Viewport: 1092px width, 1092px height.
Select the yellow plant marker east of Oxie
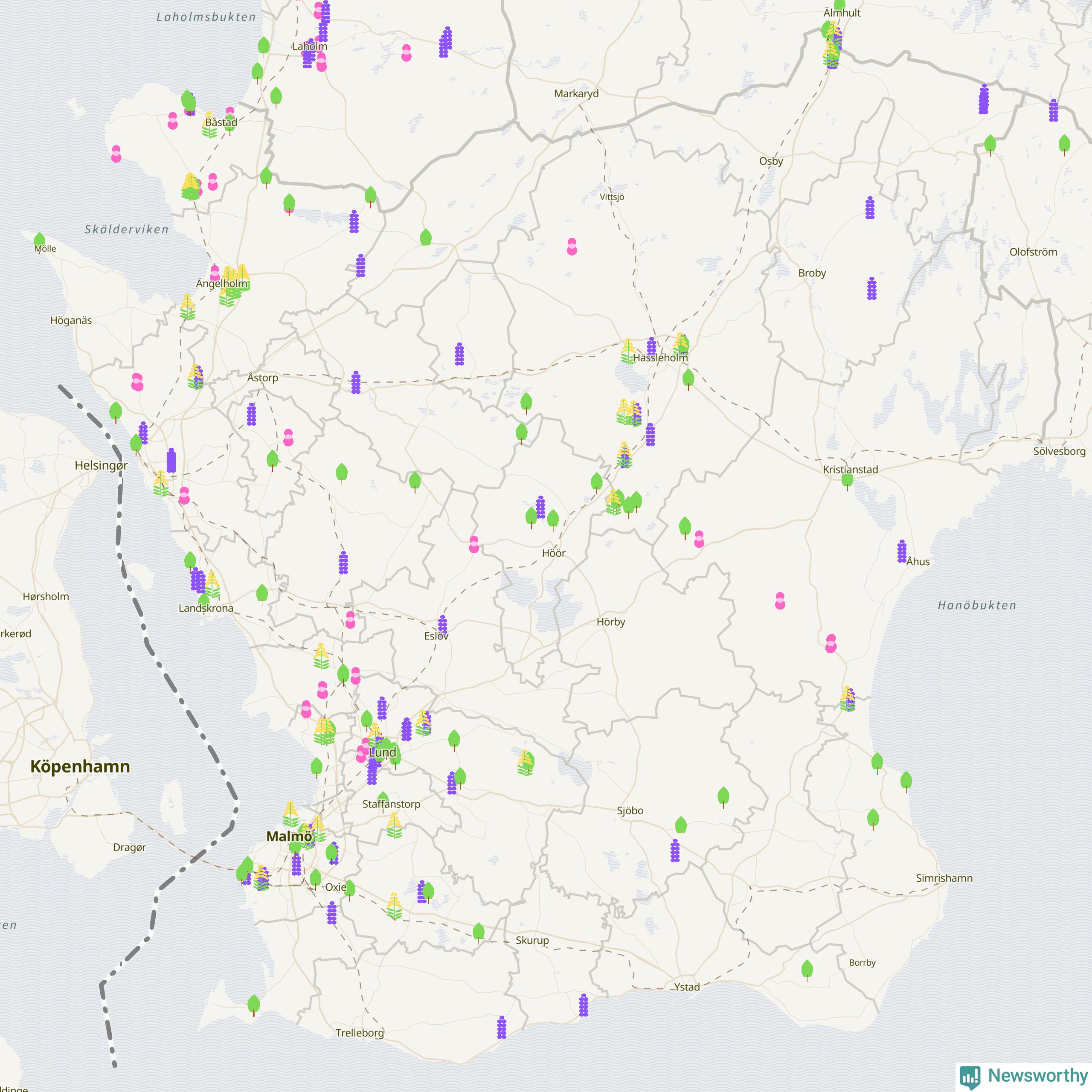point(395,906)
